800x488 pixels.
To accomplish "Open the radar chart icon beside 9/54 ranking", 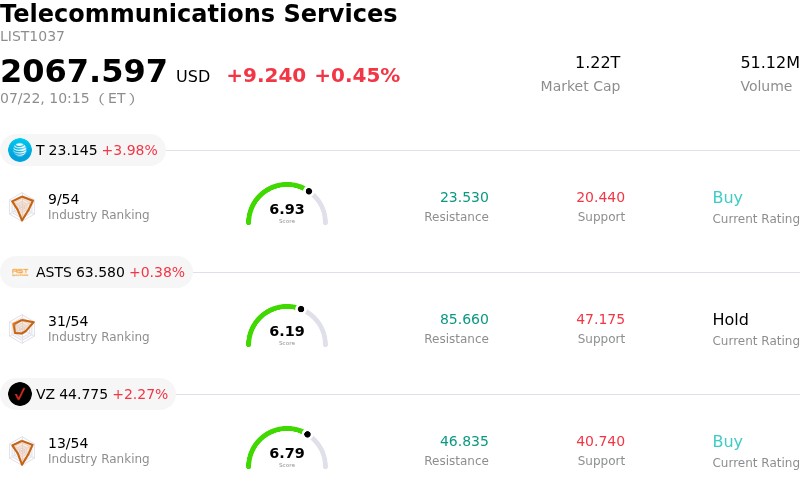I will (22, 207).
